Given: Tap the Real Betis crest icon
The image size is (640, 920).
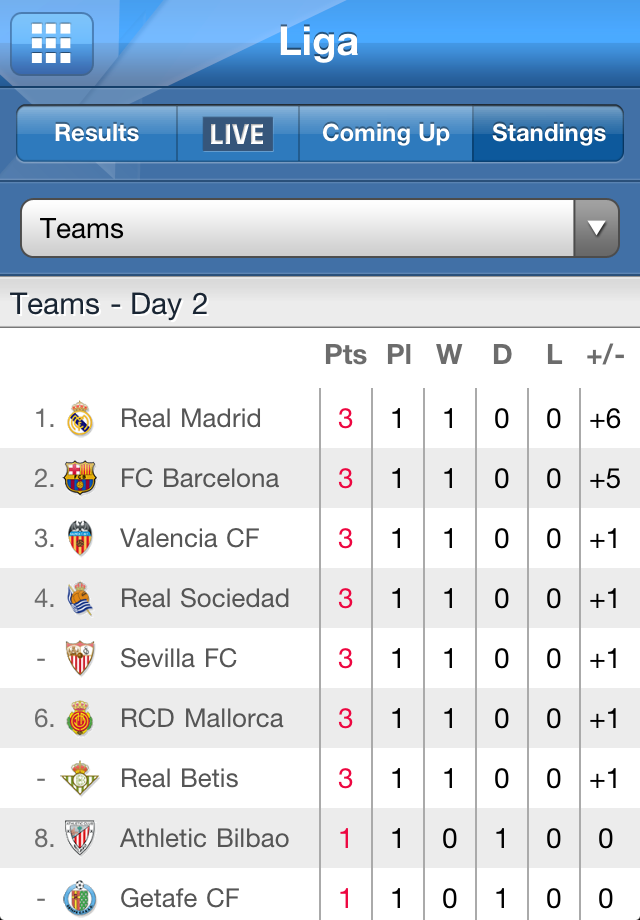Looking at the screenshot, I should (x=80, y=778).
